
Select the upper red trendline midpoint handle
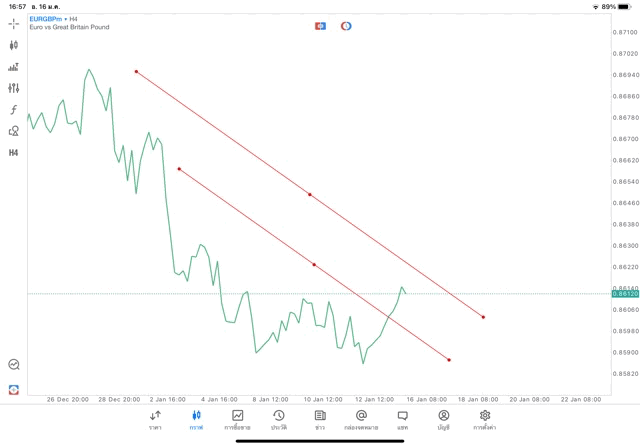(x=310, y=194)
